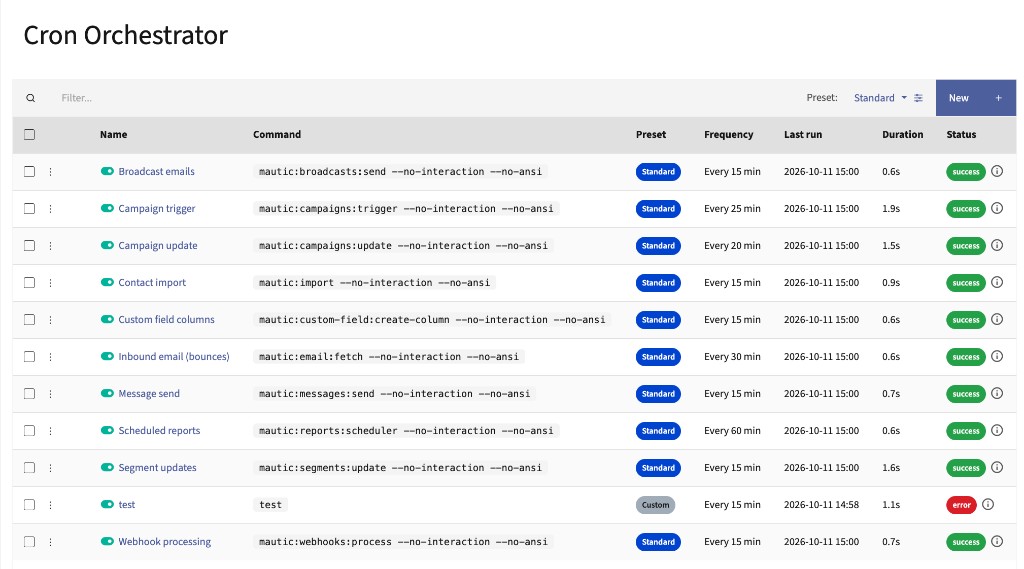Image resolution: width=1024 pixels, height=569 pixels.
Task: Open info icon for Custom field columns
Action: coord(997,319)
